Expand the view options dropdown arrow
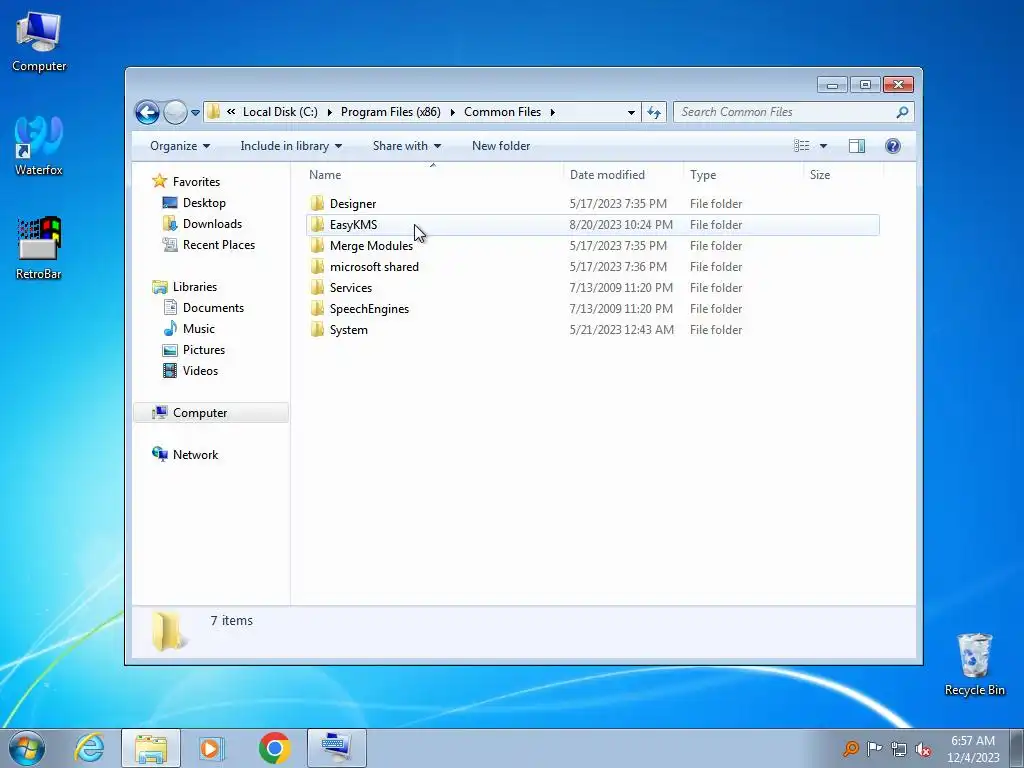 coord(823,146)
